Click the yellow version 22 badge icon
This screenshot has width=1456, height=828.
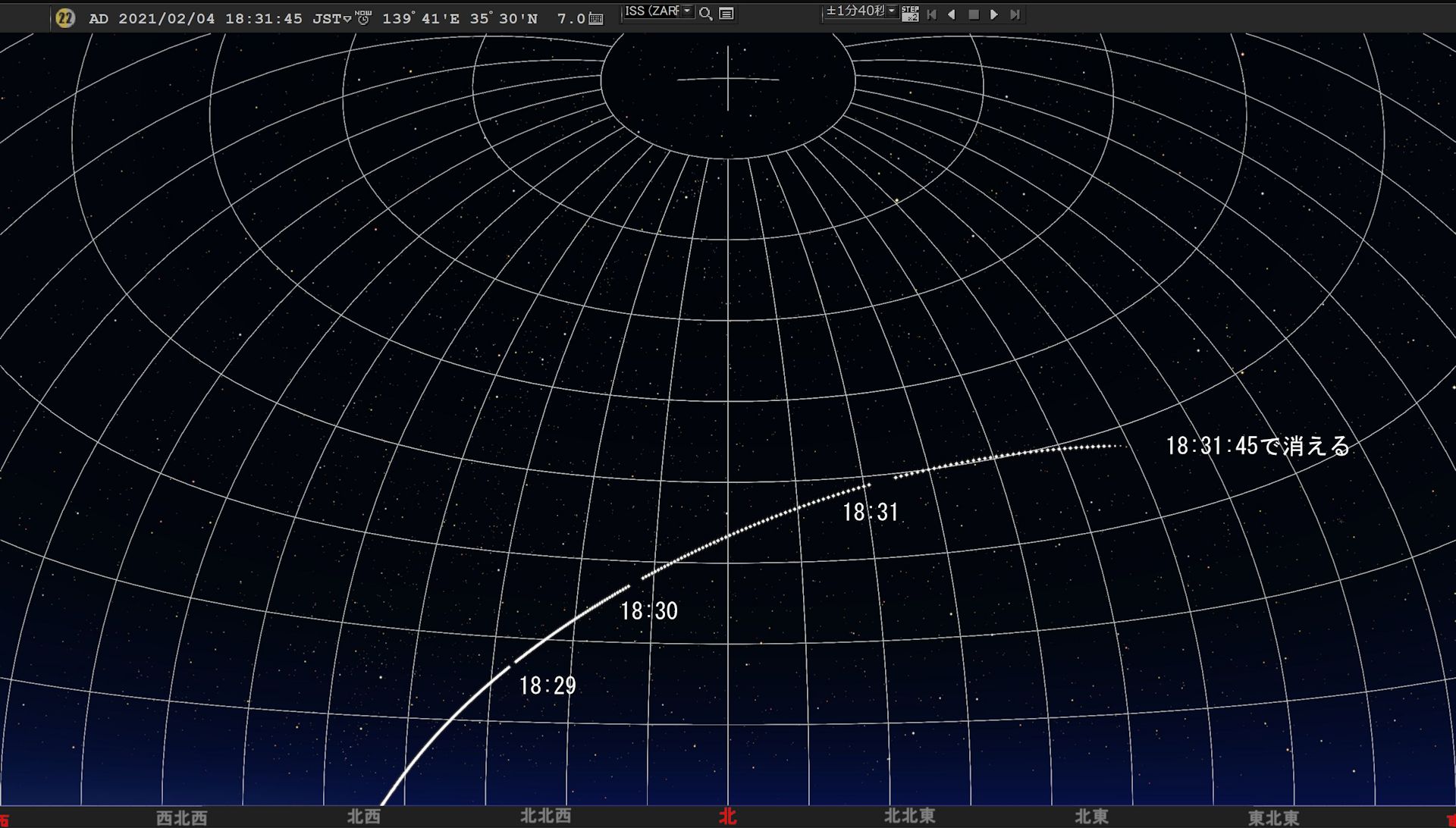tap(65, 18)
